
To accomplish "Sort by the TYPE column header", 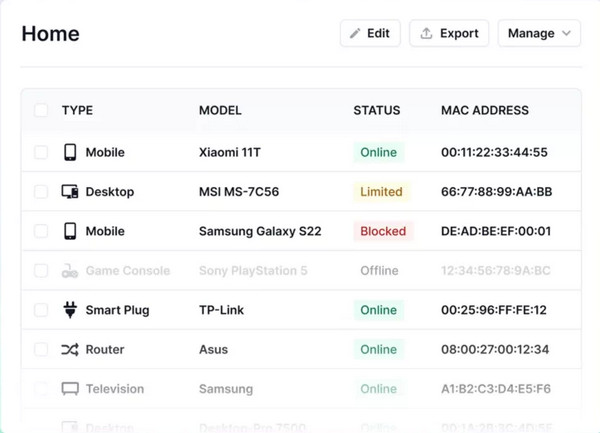I will pyautogui.click(x=77, y=110).
